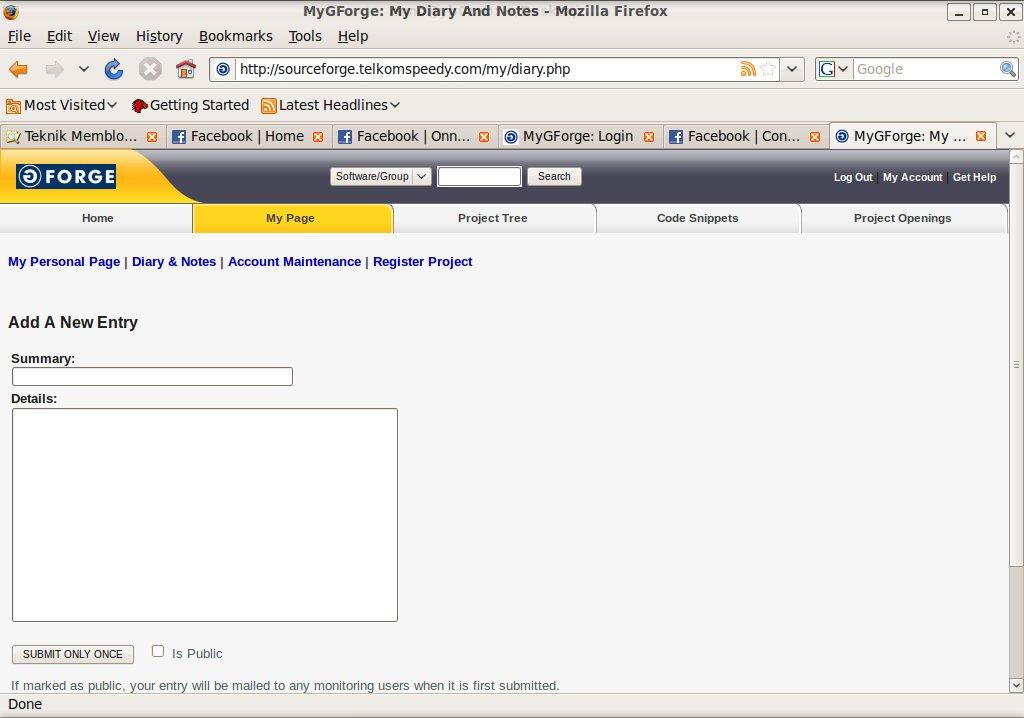
Task: Close the MyGForge: Login tab
Action: (648, 137)
